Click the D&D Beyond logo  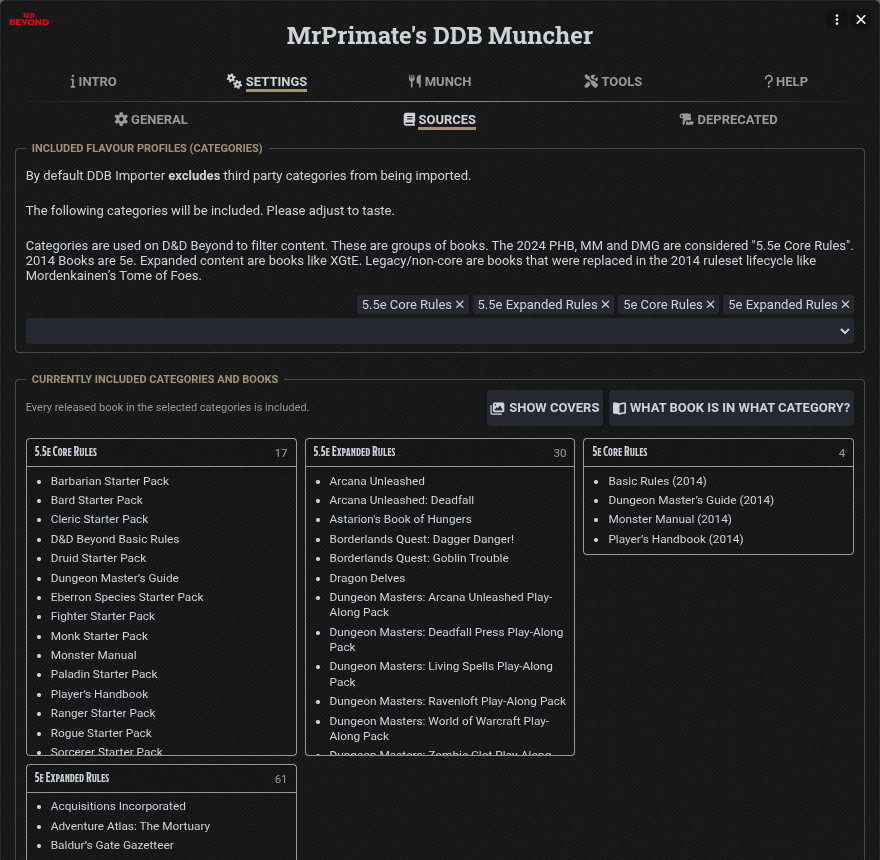[x=29, y=20]
